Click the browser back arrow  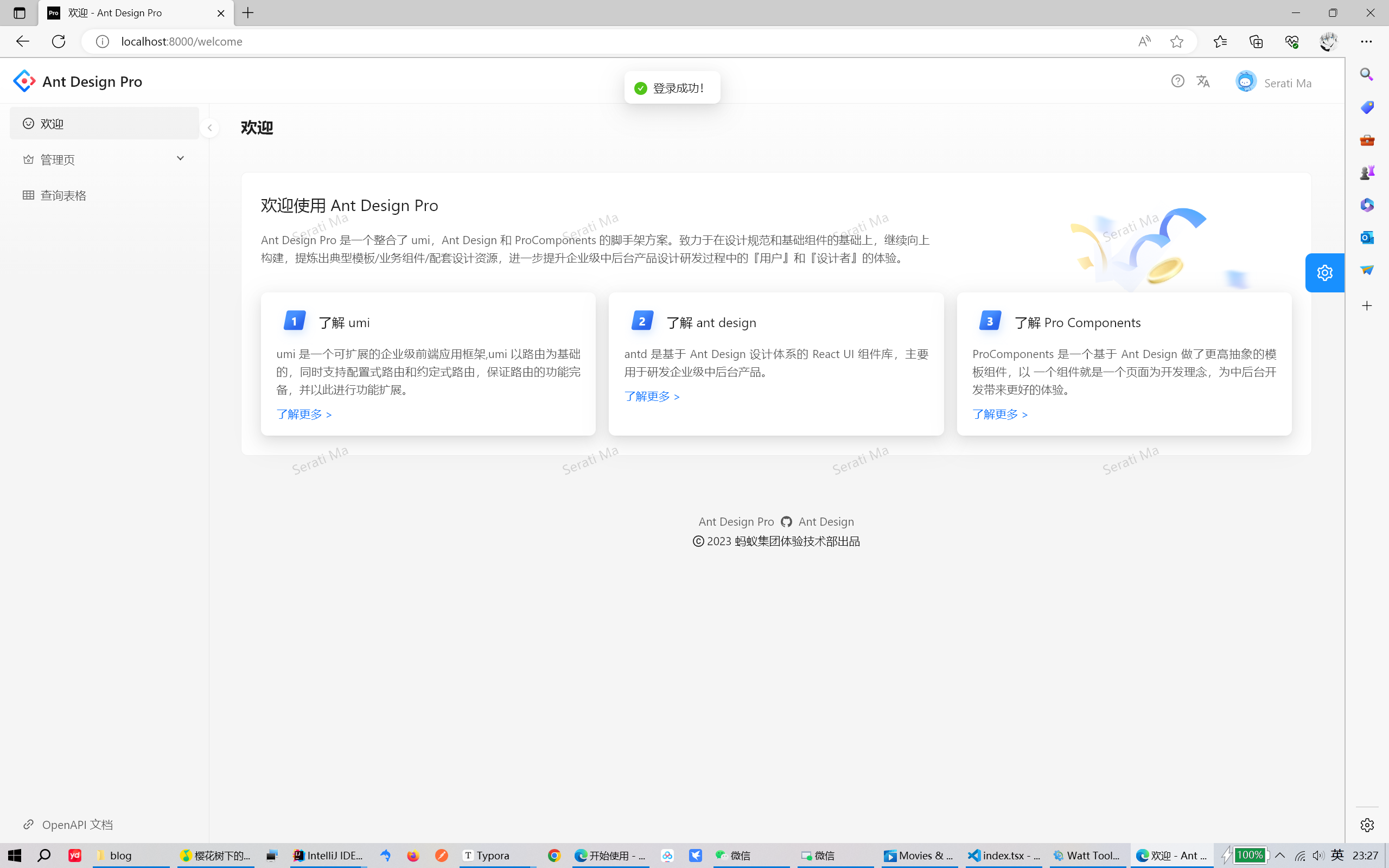click(x=22, y=41)
